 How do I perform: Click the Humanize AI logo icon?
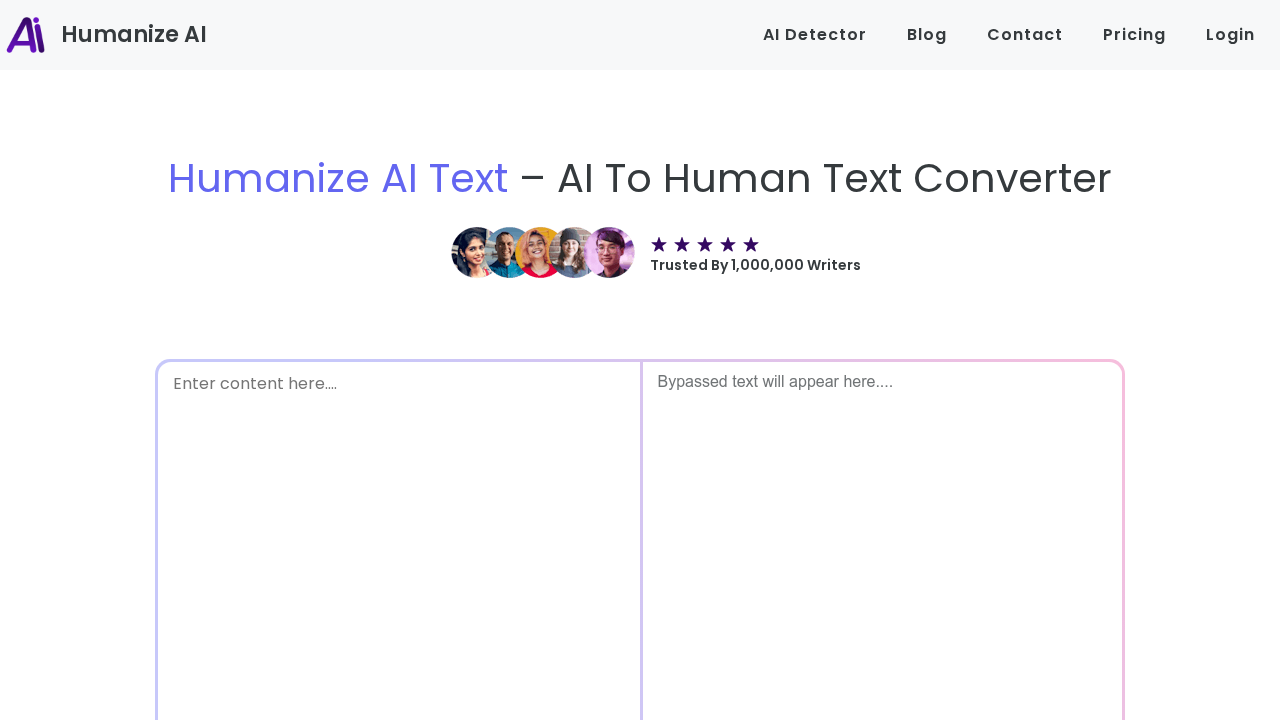pos(24,32)
